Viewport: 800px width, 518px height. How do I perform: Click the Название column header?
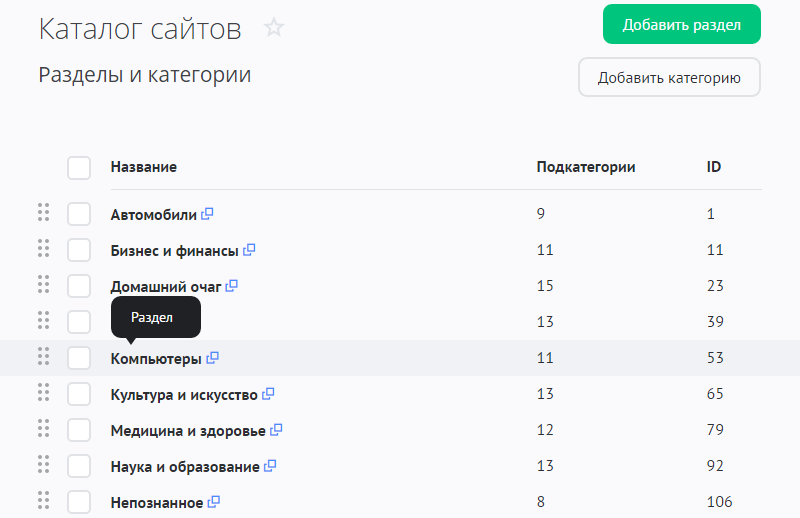point(143,167)
